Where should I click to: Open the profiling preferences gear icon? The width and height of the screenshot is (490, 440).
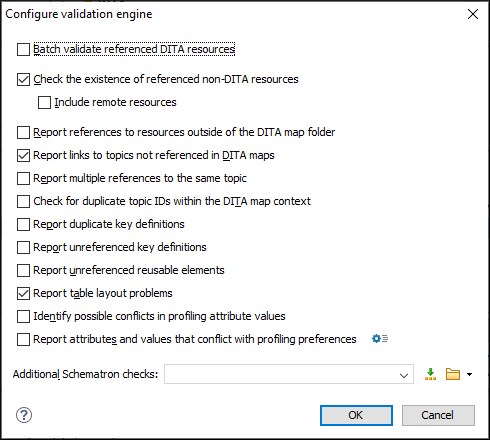pos(380,339)
